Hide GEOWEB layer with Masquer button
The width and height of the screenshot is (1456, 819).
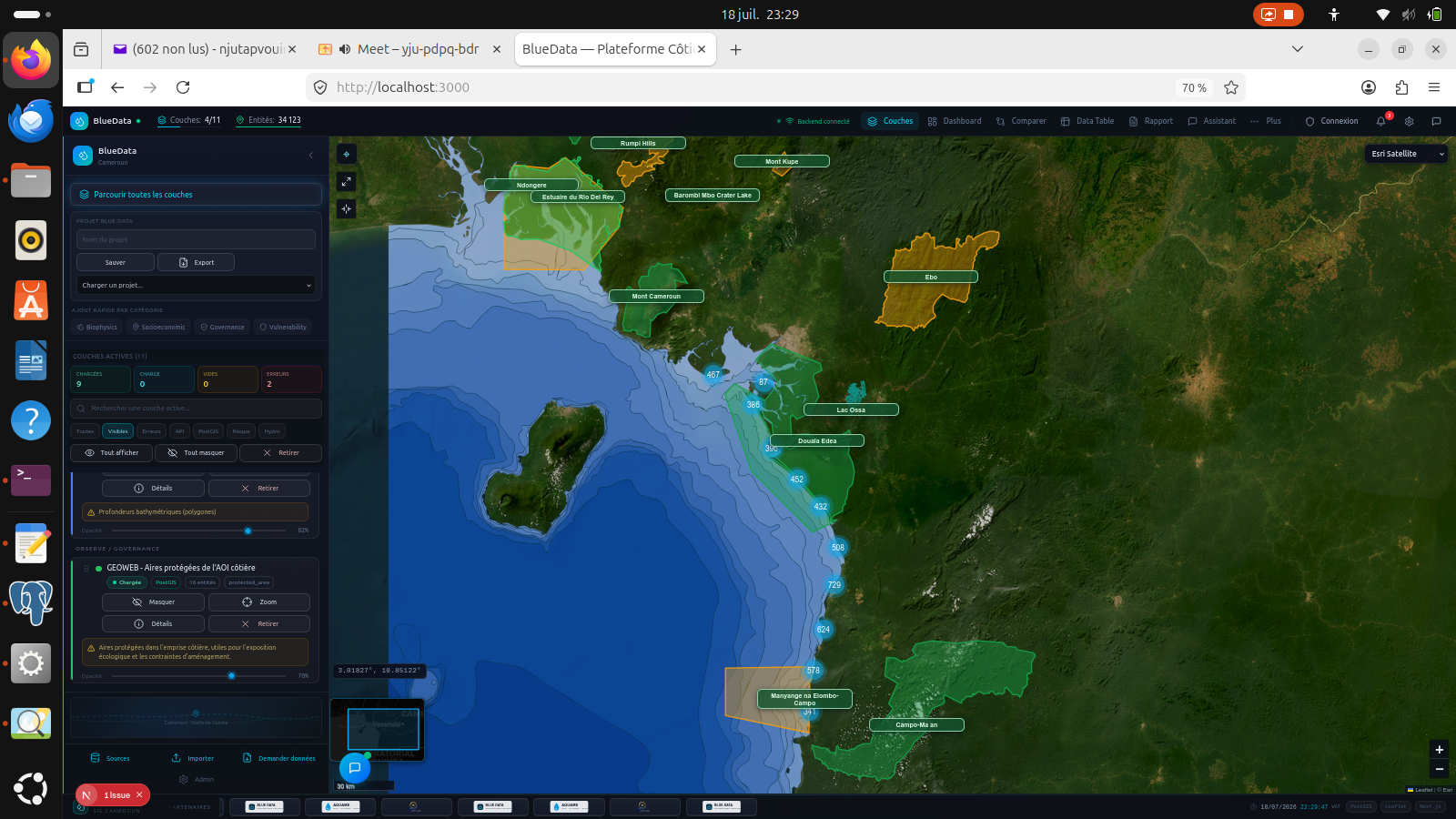(153, 602)
